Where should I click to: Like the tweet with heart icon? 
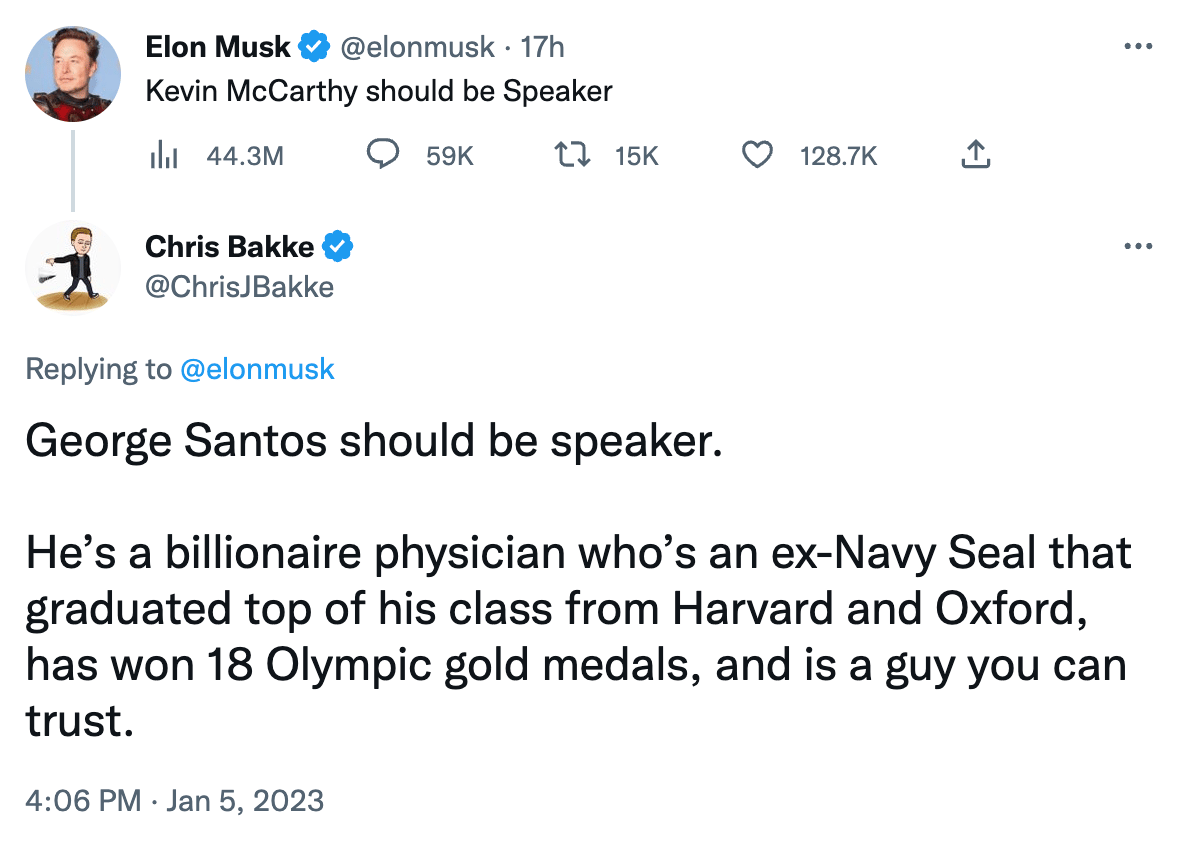click(x=759, y=155)
